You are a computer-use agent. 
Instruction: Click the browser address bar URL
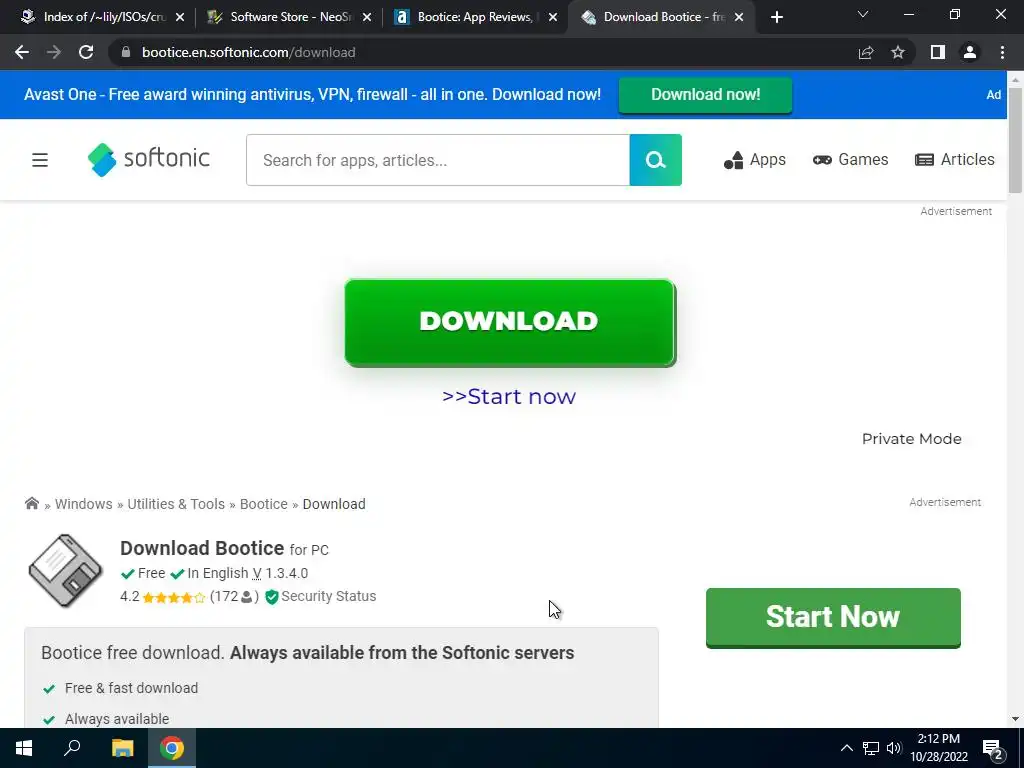tap(249, 52)
